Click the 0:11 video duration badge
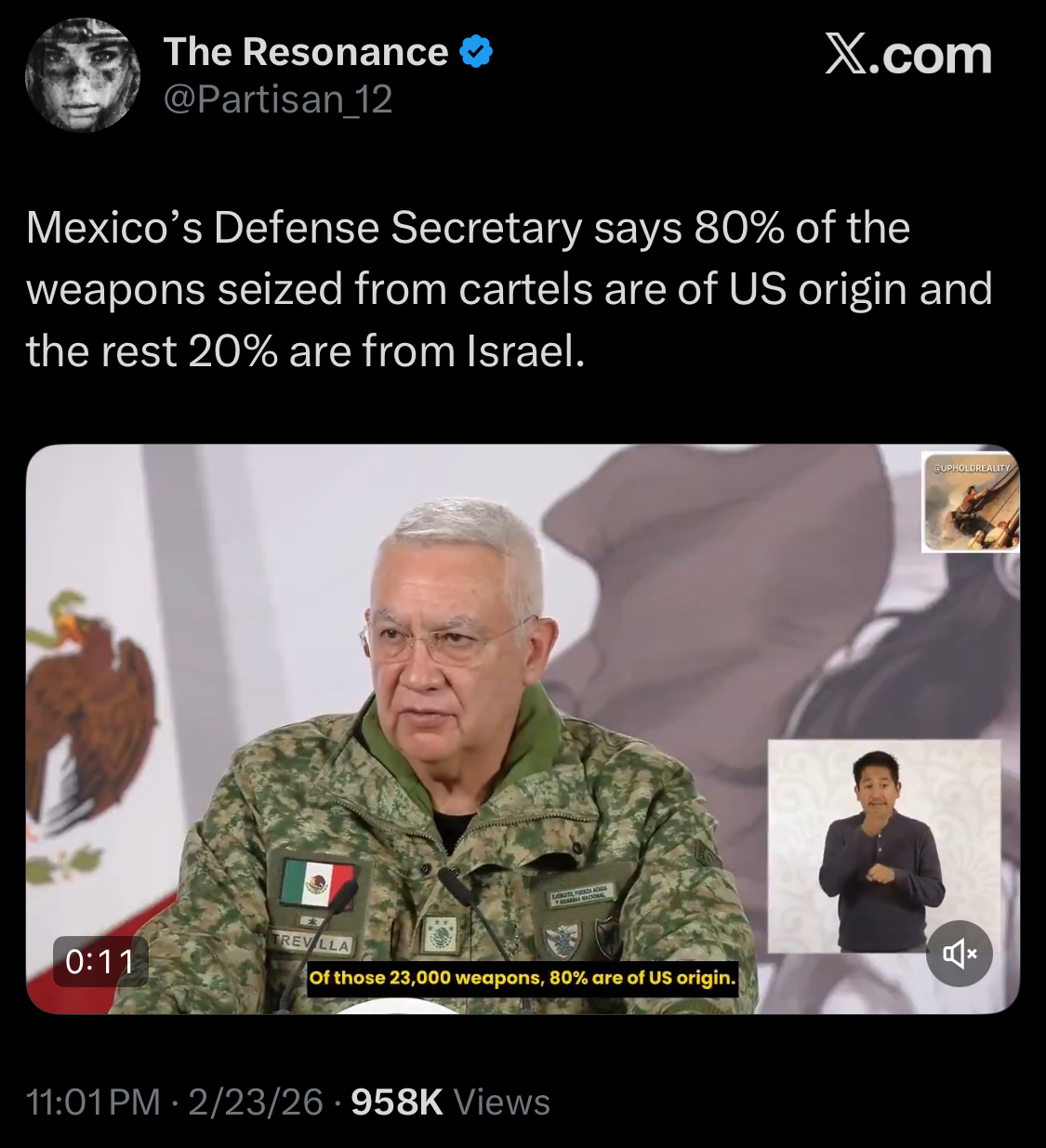 [100, 960]
